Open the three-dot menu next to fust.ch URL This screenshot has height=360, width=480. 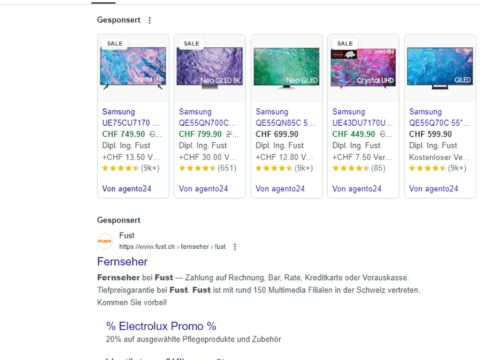235,247
